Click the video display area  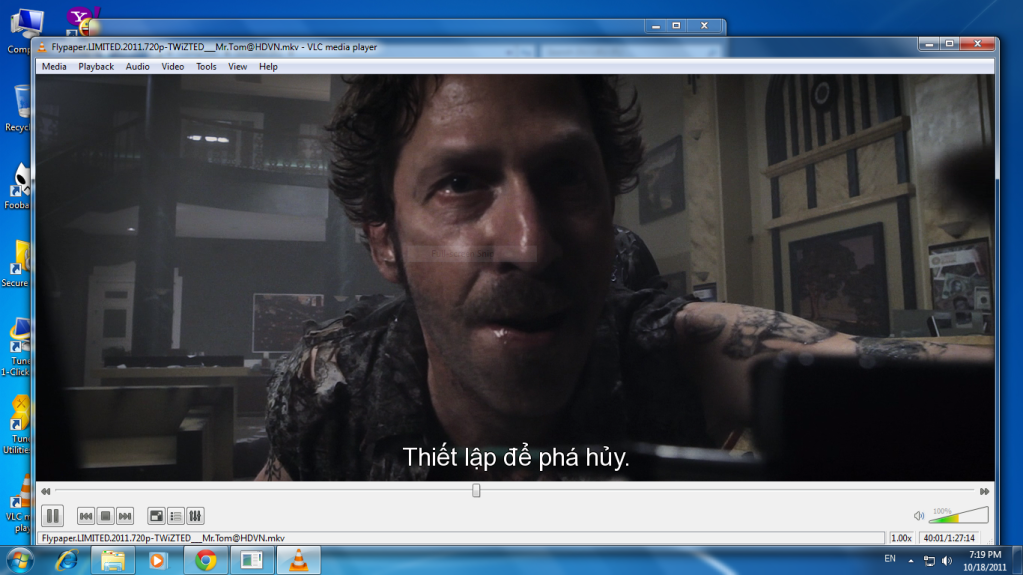515,277
